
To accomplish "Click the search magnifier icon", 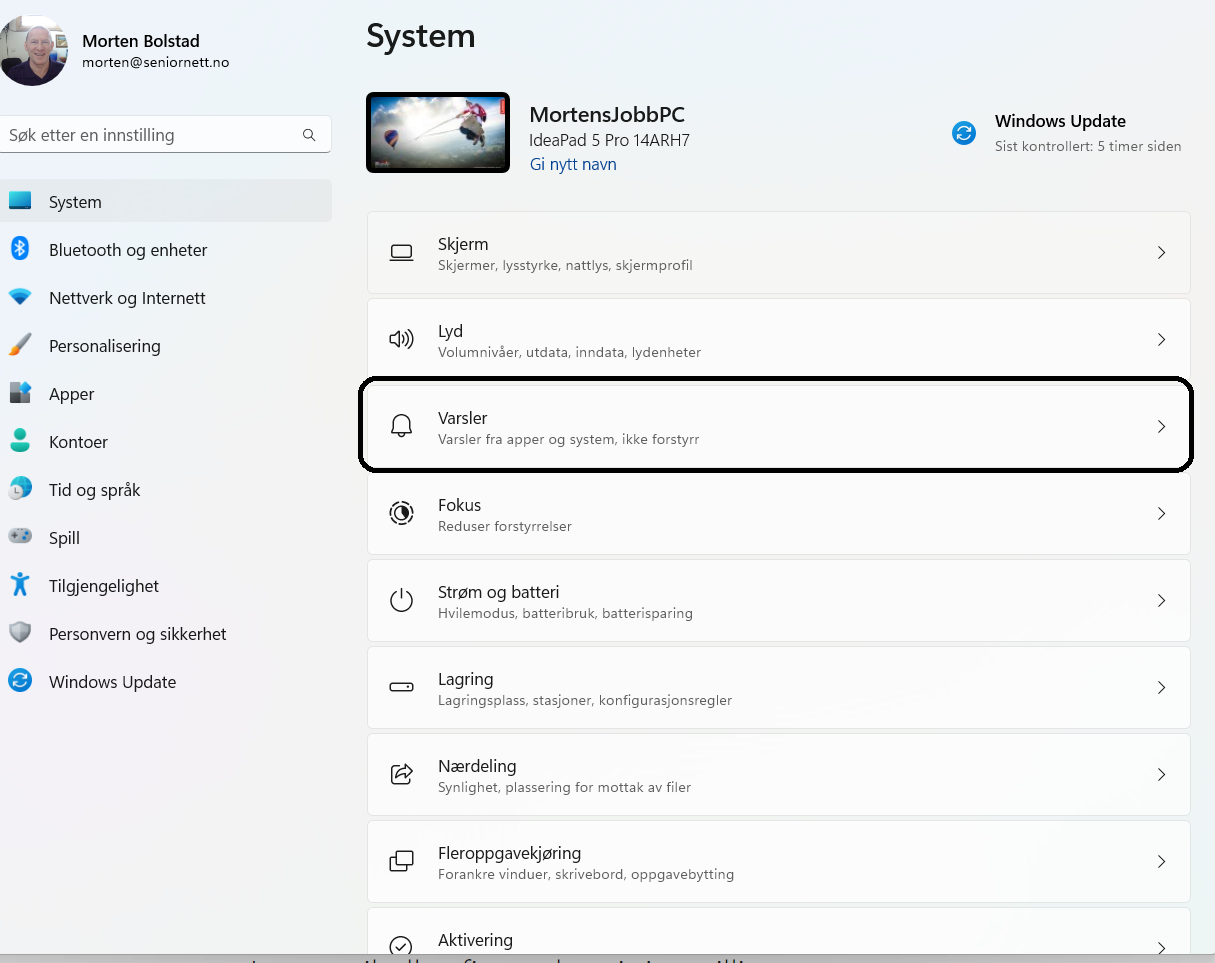I will click(309, 135).
